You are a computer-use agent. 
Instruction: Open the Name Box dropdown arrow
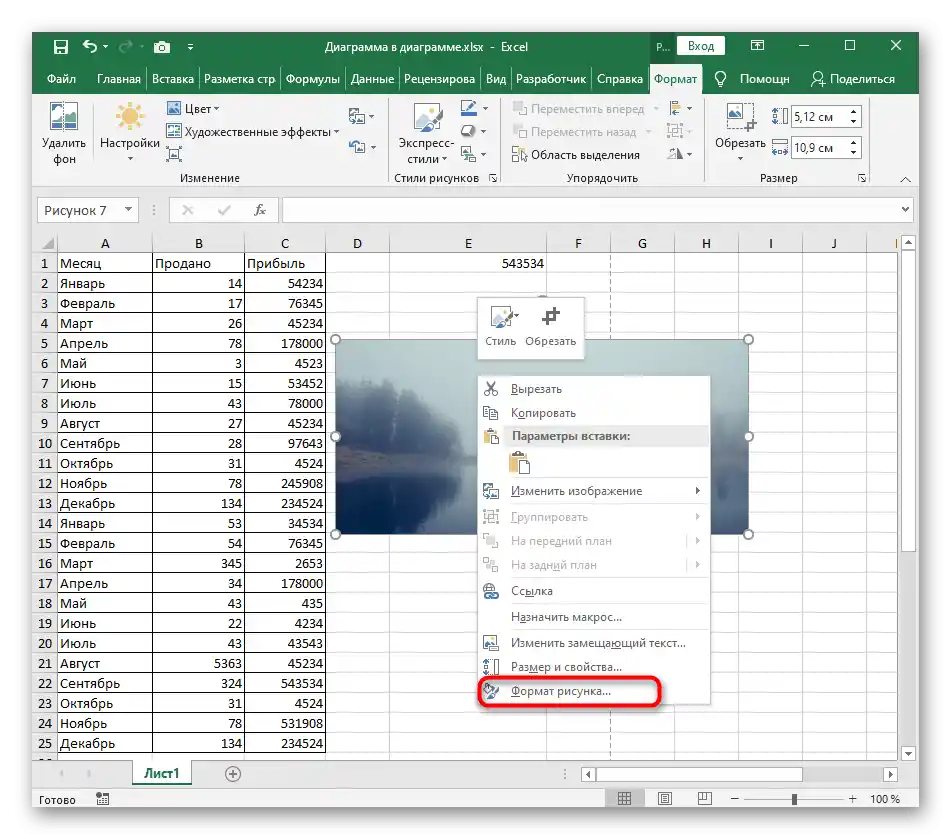point(128,210)
